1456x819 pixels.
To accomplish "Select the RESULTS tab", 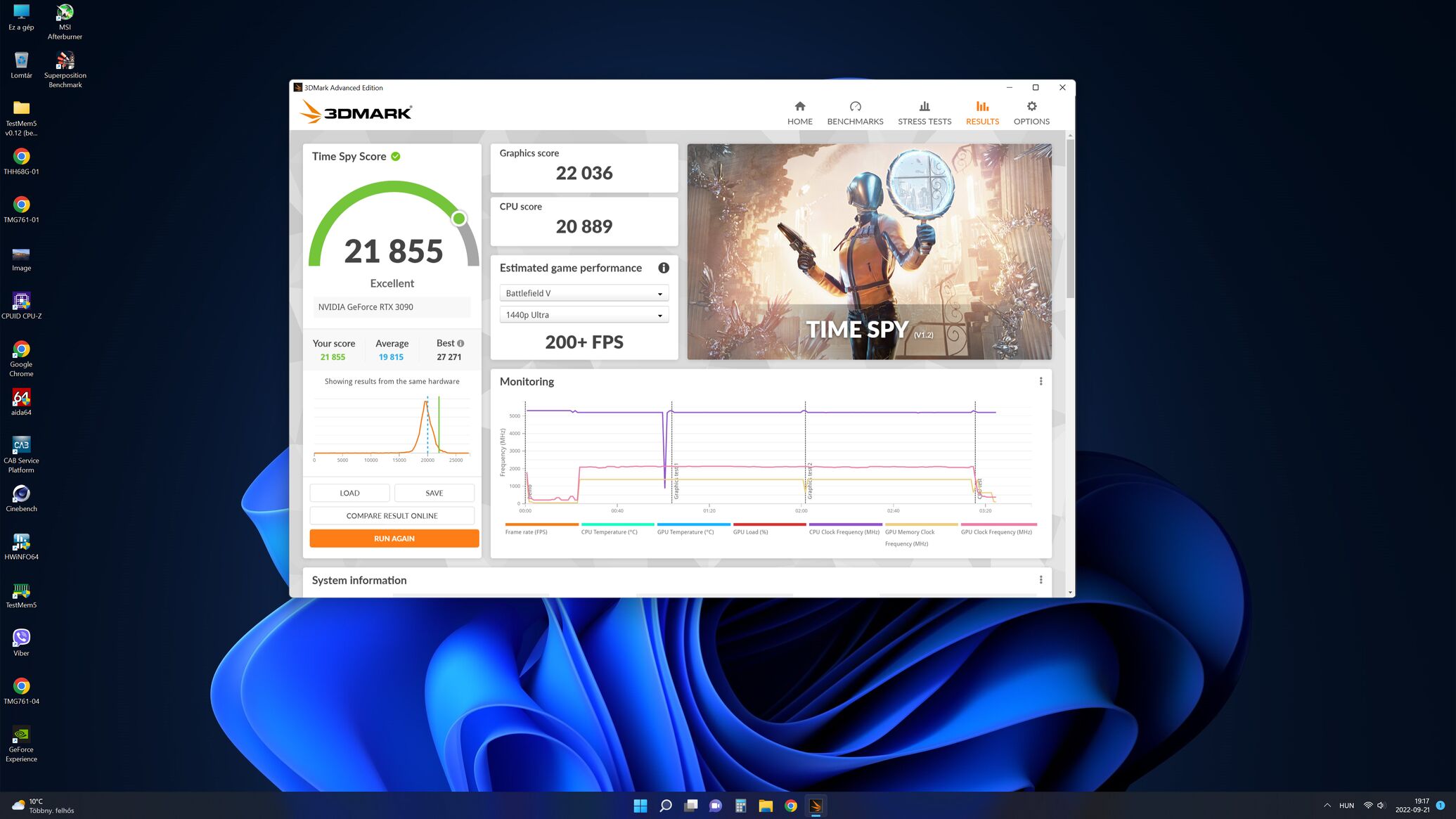I will point(982,113).
